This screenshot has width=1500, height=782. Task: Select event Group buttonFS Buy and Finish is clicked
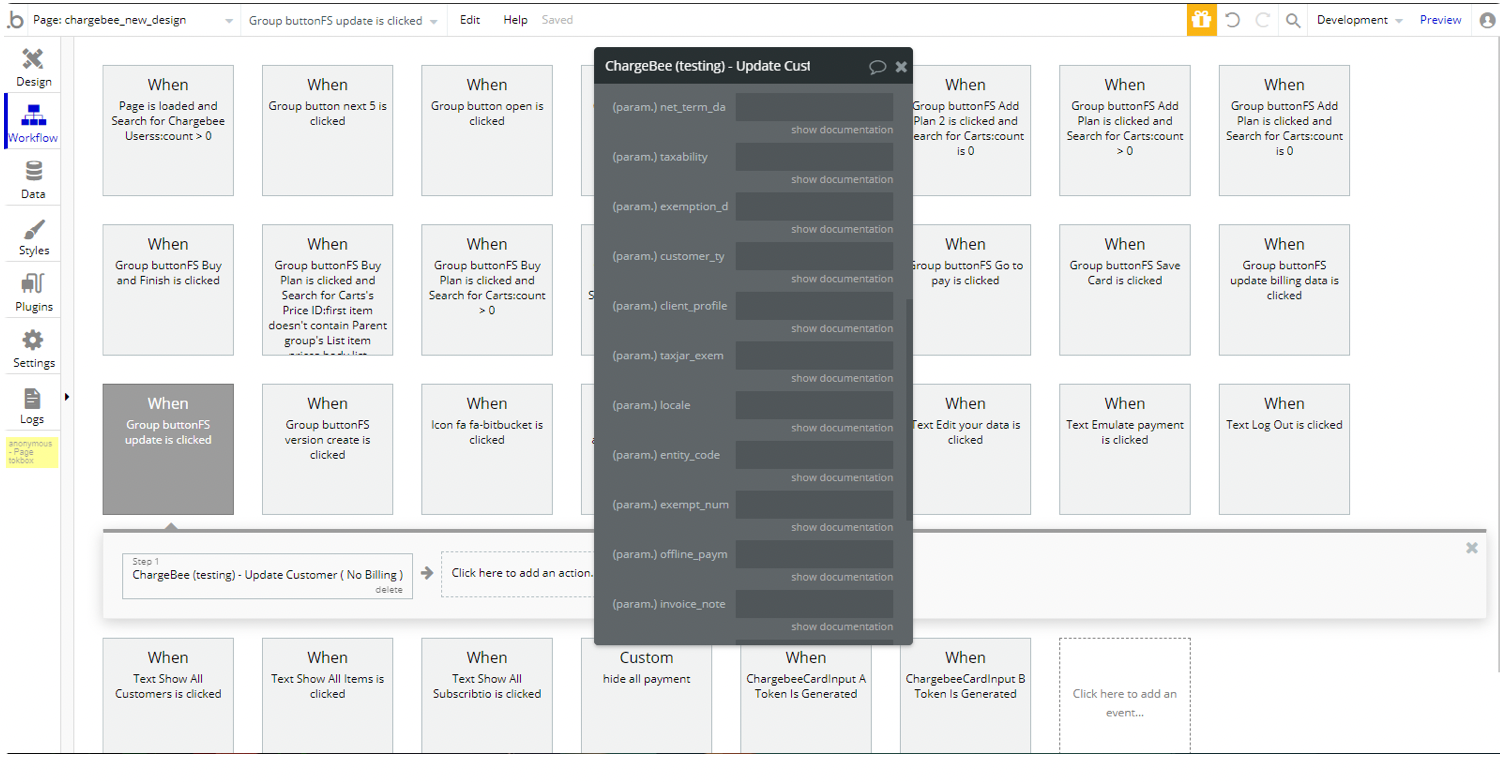coord(168,290)
